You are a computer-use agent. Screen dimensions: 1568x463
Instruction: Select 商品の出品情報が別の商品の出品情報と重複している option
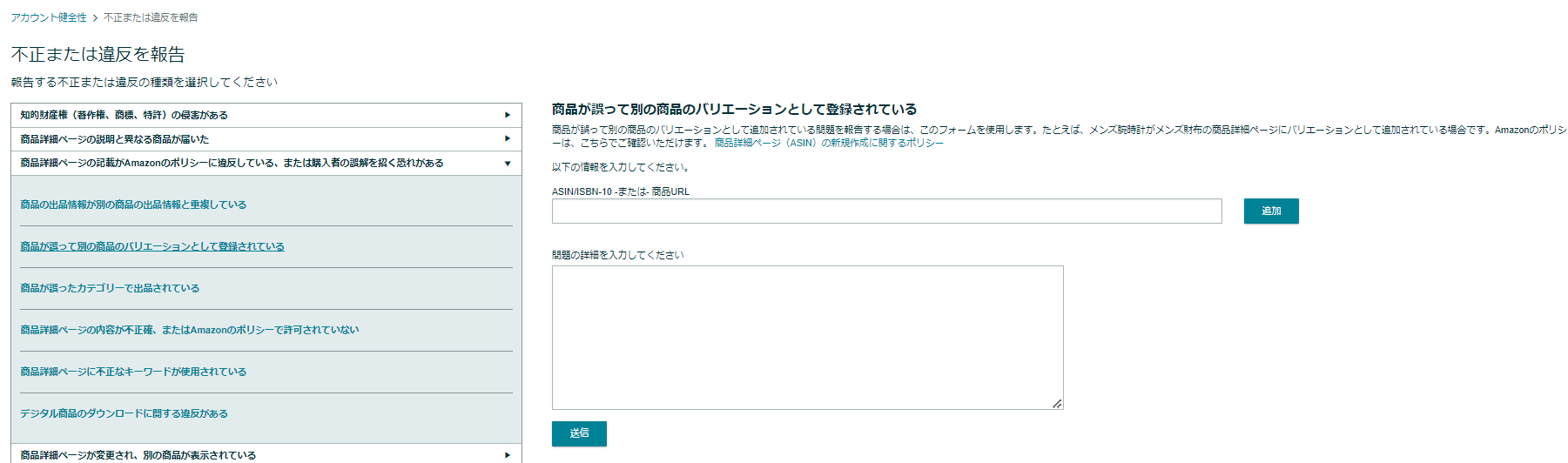tap(133, 205)
